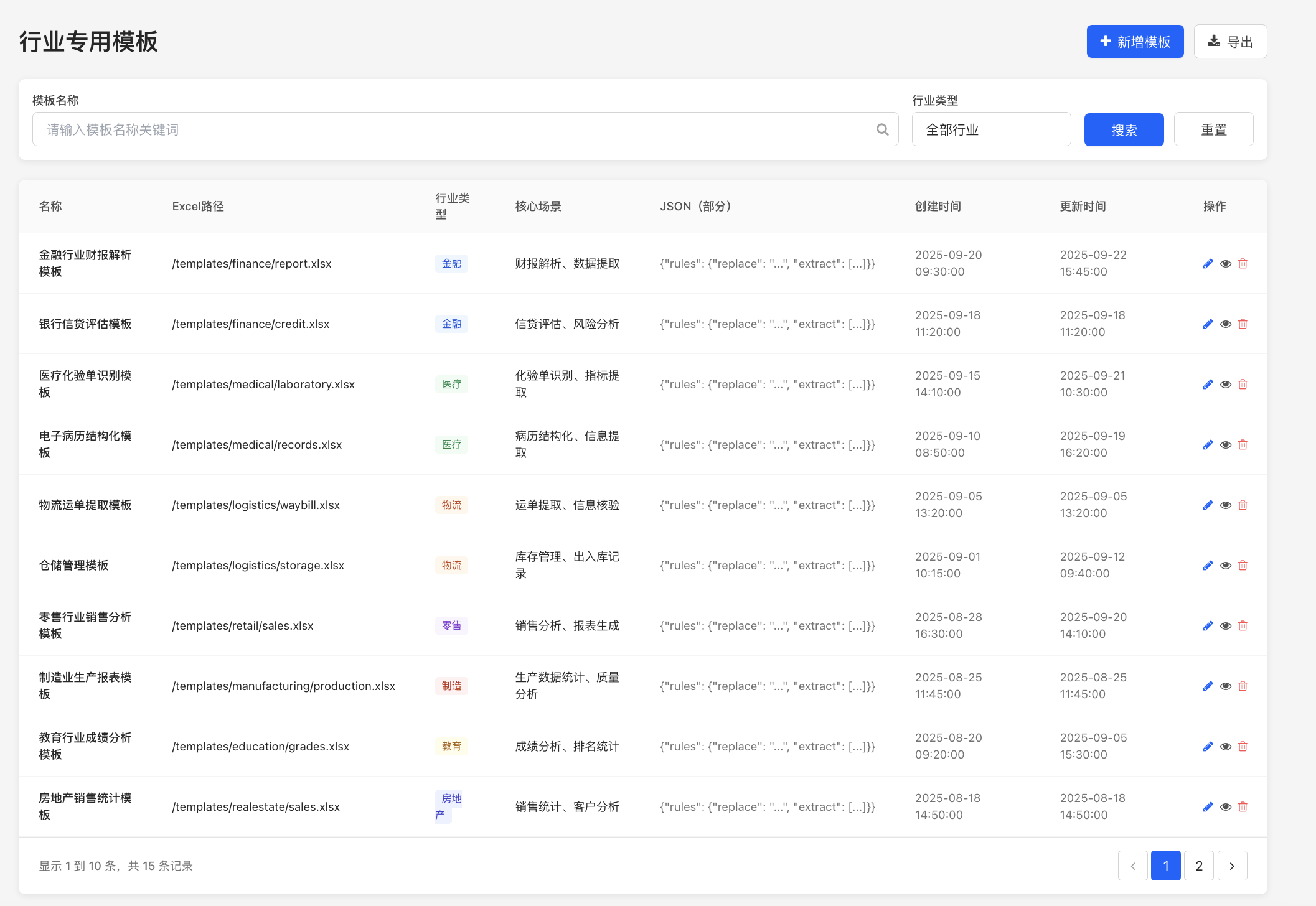
Task: Select page 1 in pagination
Action: pos(1165,866)
